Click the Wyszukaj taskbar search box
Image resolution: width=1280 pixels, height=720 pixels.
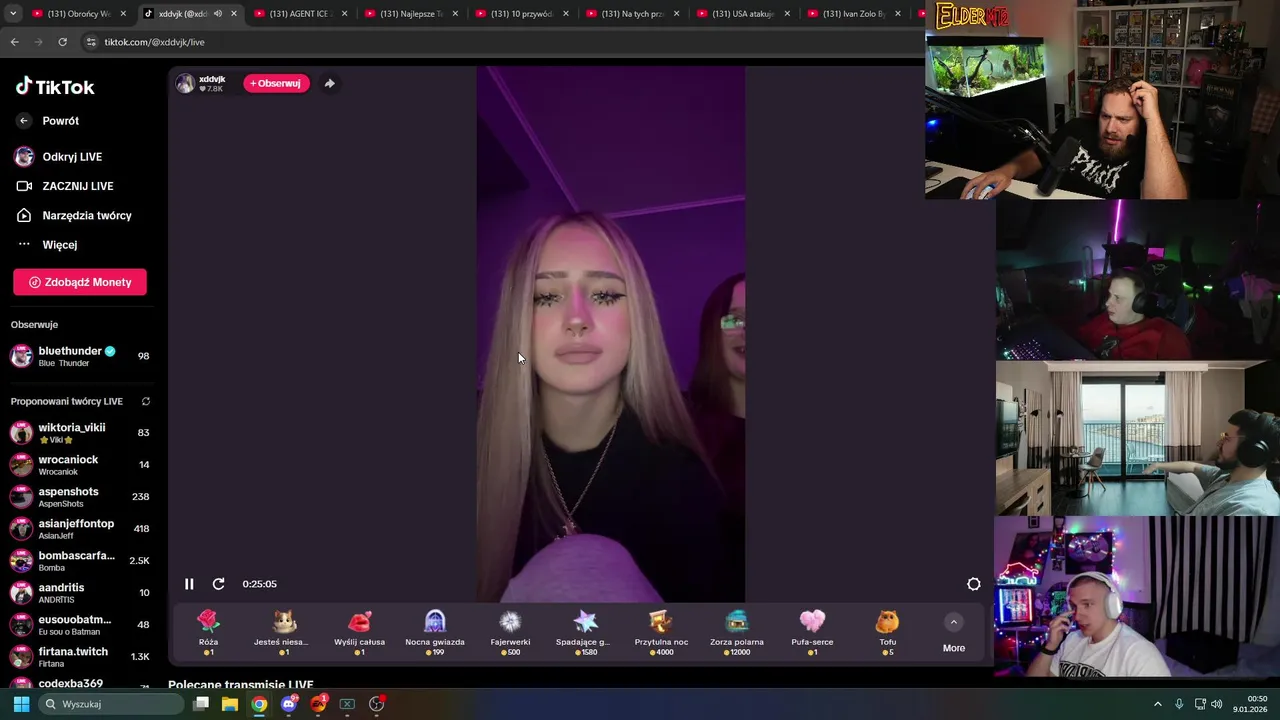point(112,704)
